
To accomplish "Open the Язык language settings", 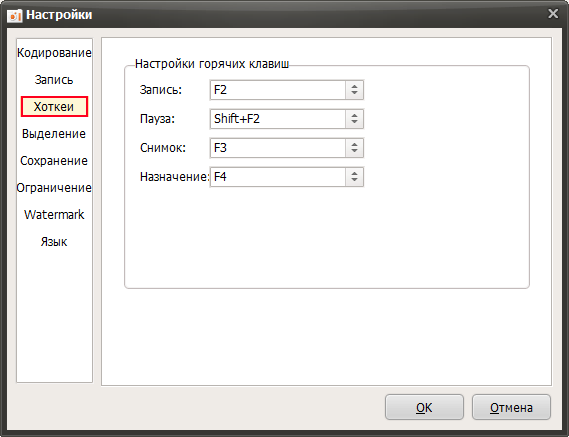I will 54,242.
